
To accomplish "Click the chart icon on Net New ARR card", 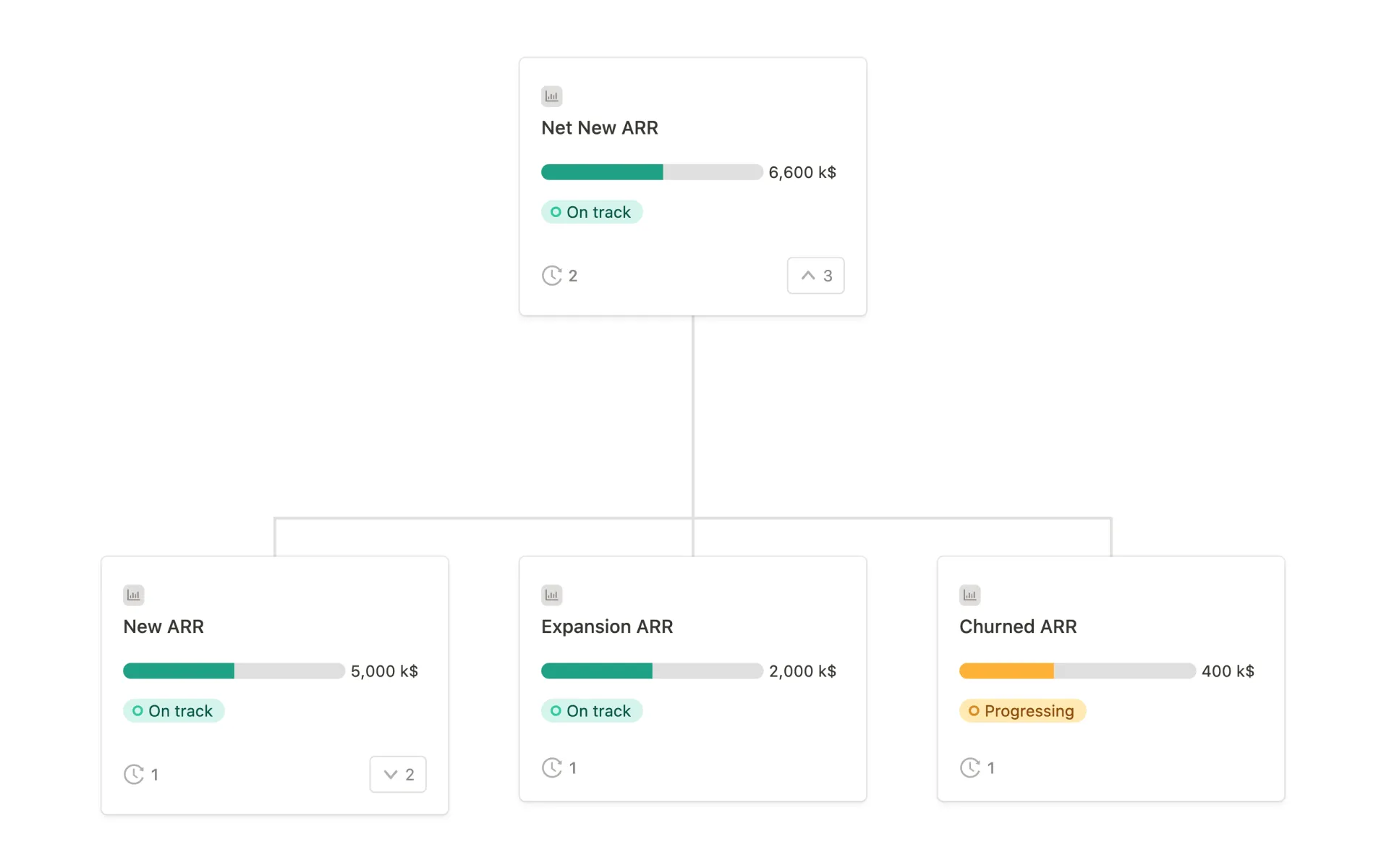I will pos(552,95).
